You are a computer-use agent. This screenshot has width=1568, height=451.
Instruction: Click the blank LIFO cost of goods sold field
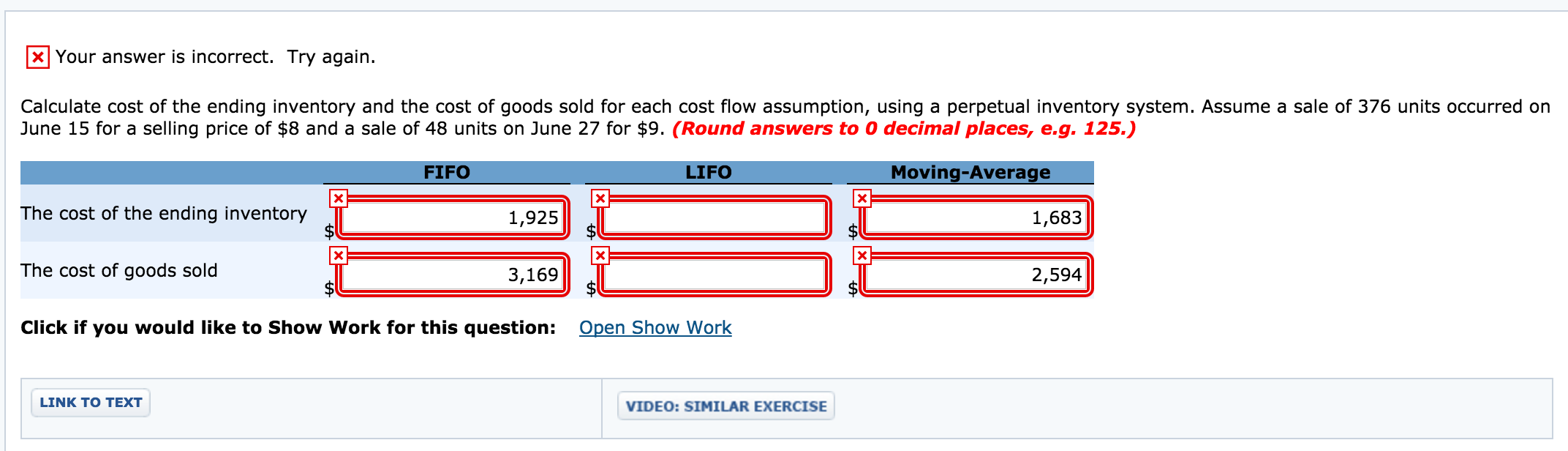[x=713, y=275]
